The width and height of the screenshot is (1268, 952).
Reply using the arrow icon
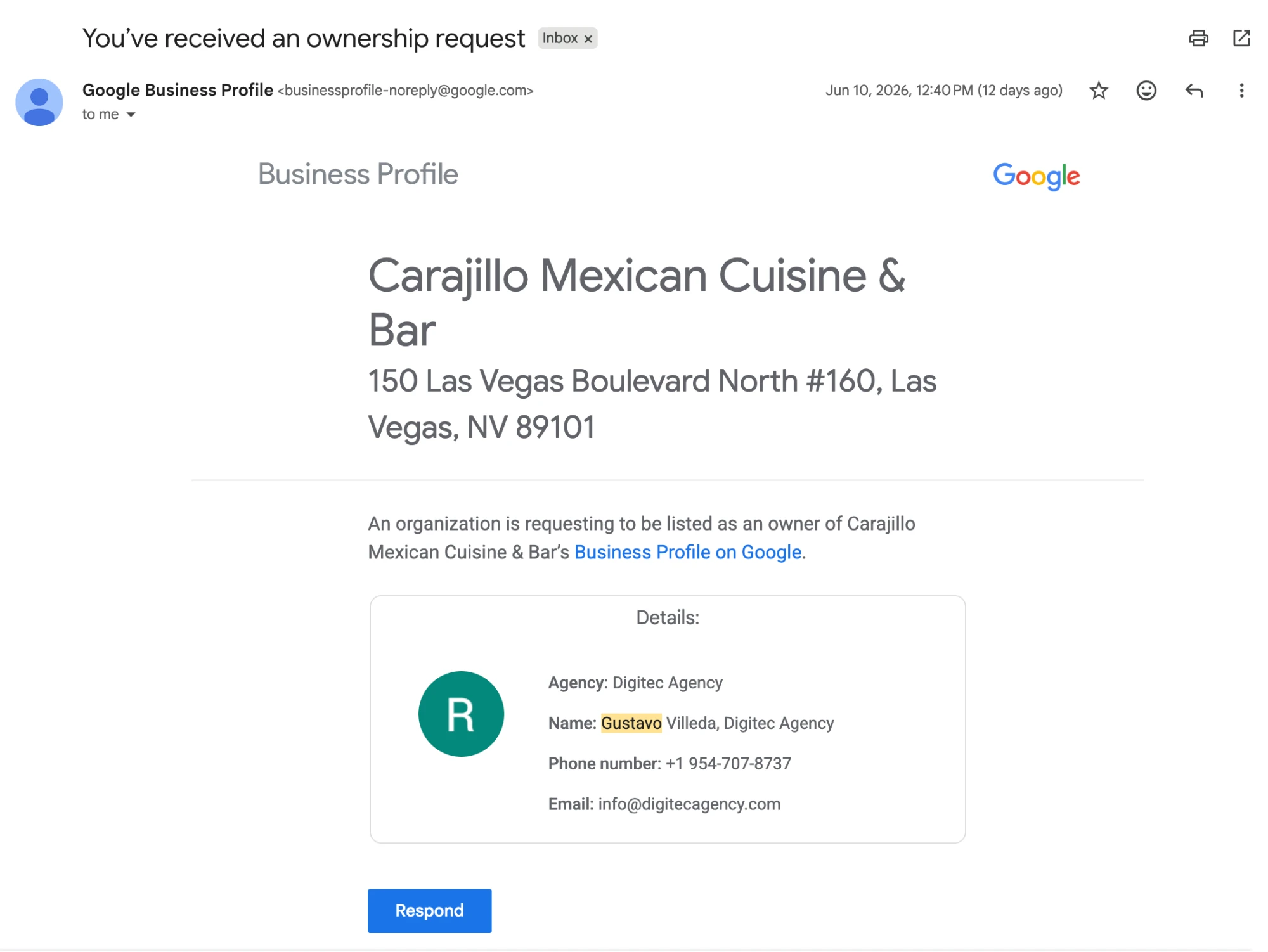pos(1194,91)
